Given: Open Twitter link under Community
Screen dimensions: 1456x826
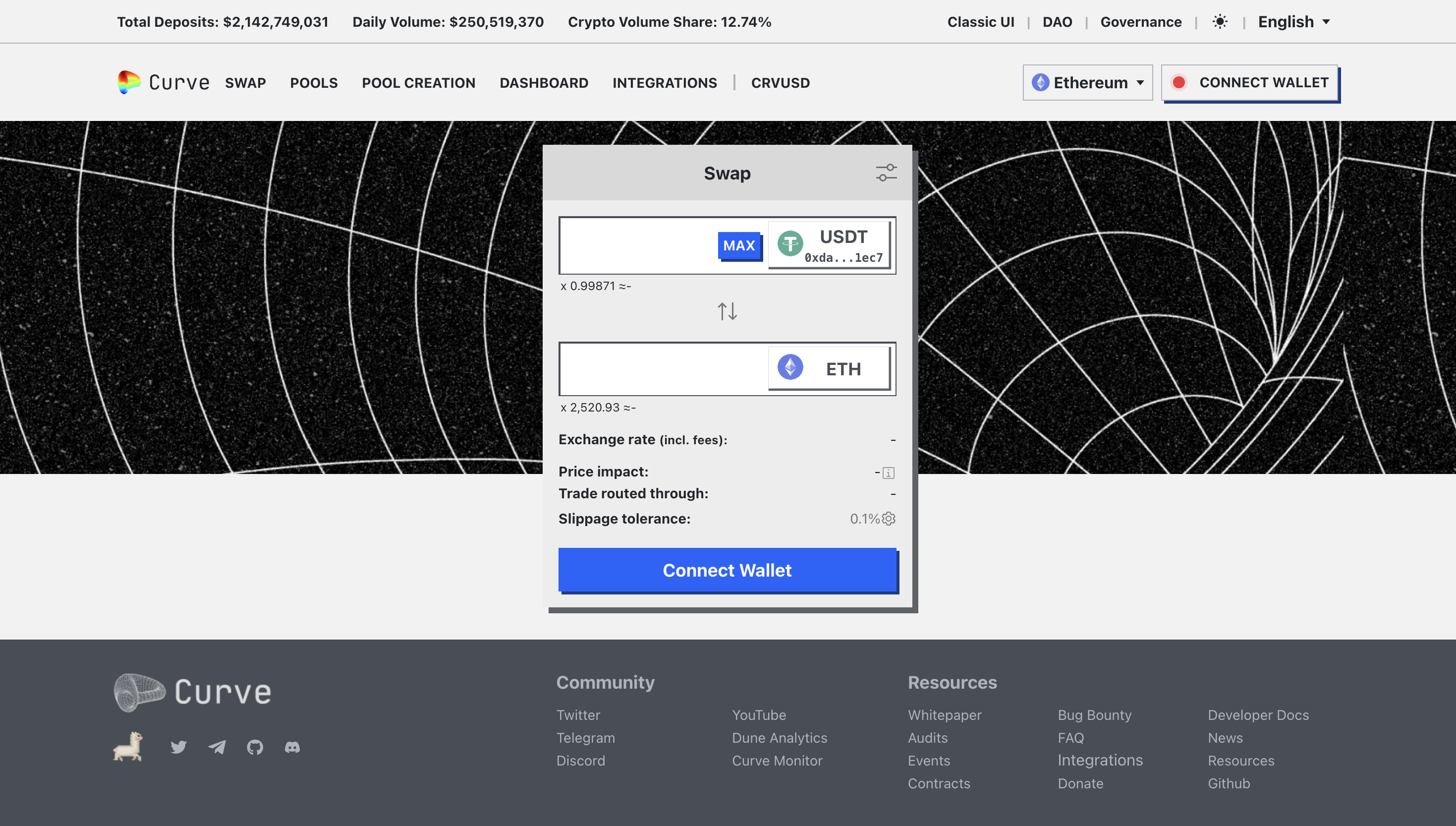Looking at the screenshot, I should tap(578, 715).
